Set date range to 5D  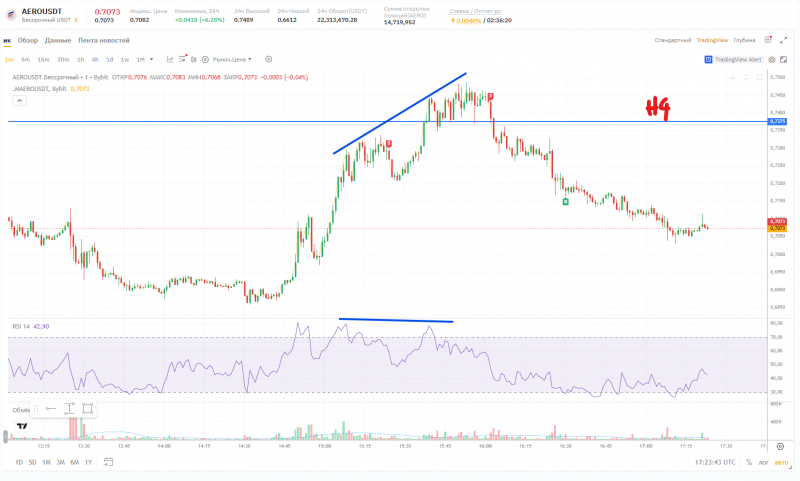[x=32, y=462]
